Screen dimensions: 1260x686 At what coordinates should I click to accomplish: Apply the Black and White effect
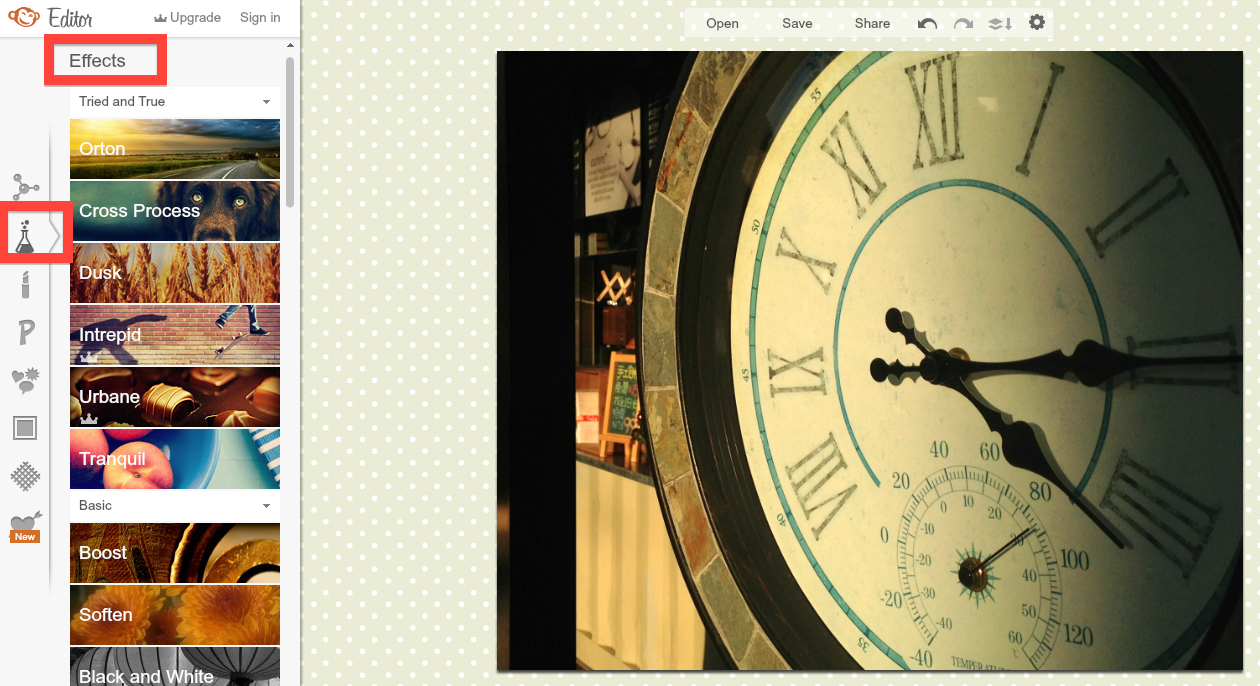coord(175,667)
